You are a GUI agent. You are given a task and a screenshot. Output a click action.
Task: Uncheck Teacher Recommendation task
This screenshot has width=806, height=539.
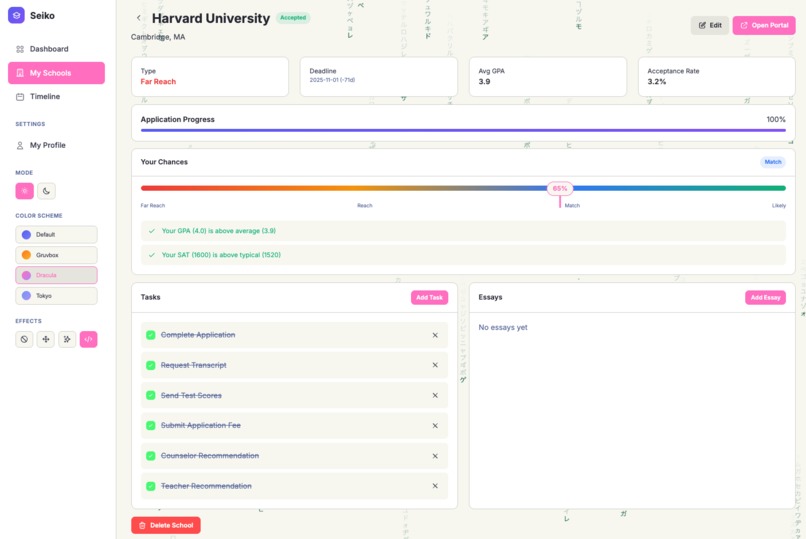click(151, 486)
